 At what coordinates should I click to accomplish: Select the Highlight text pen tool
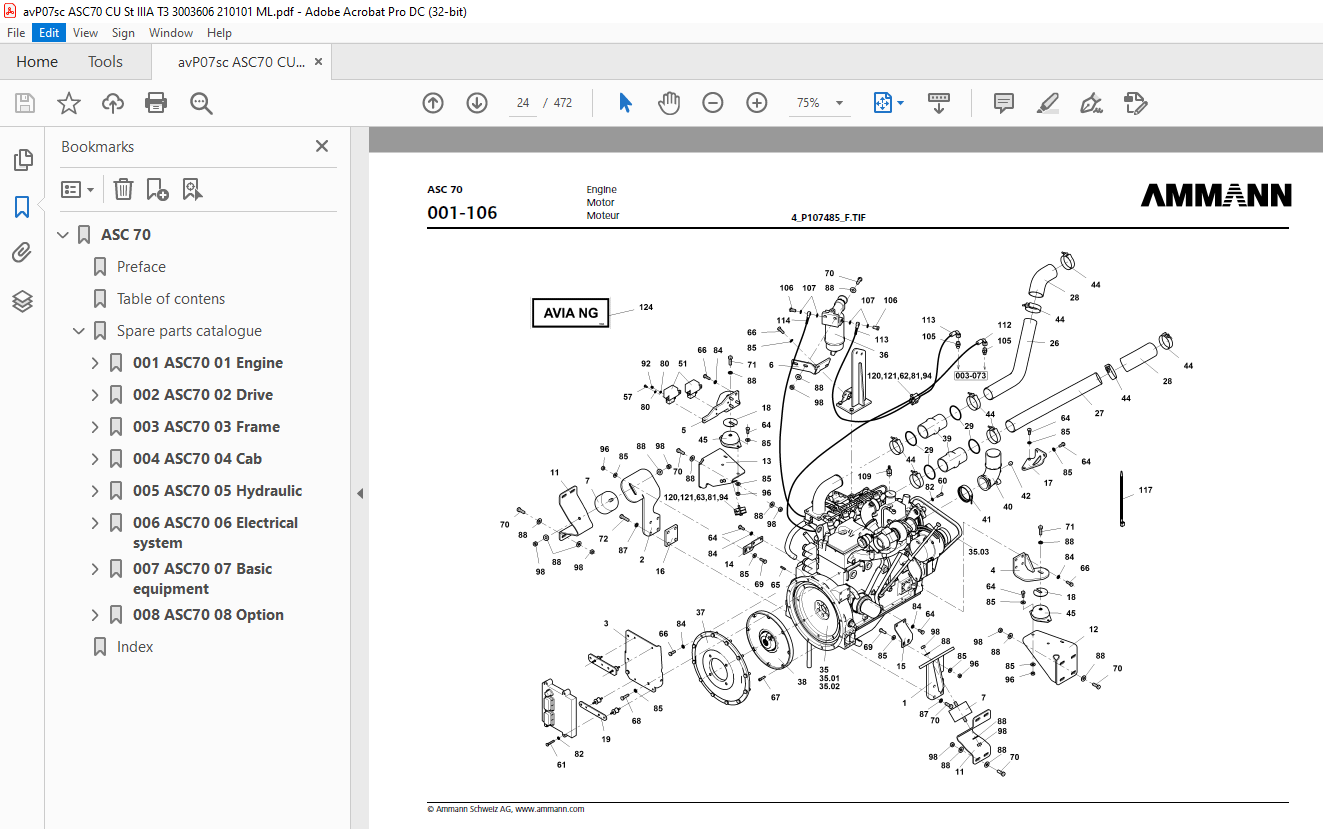pyautogui.click(x=1048, y=103)
